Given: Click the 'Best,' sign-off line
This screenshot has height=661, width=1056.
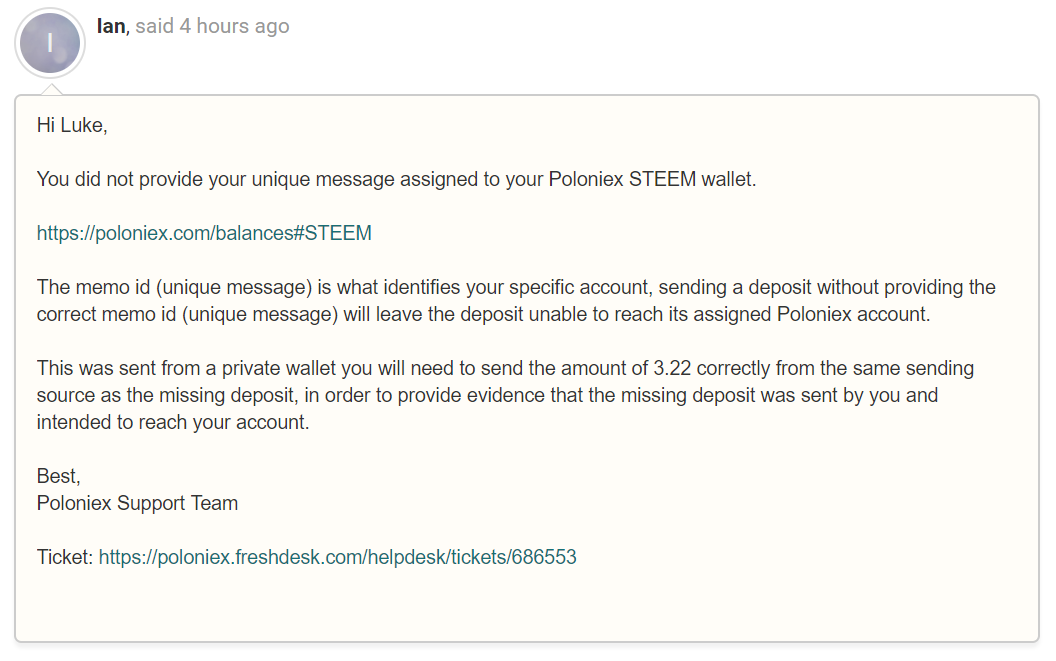Looking at the screenshot, I should click(57, 476).
